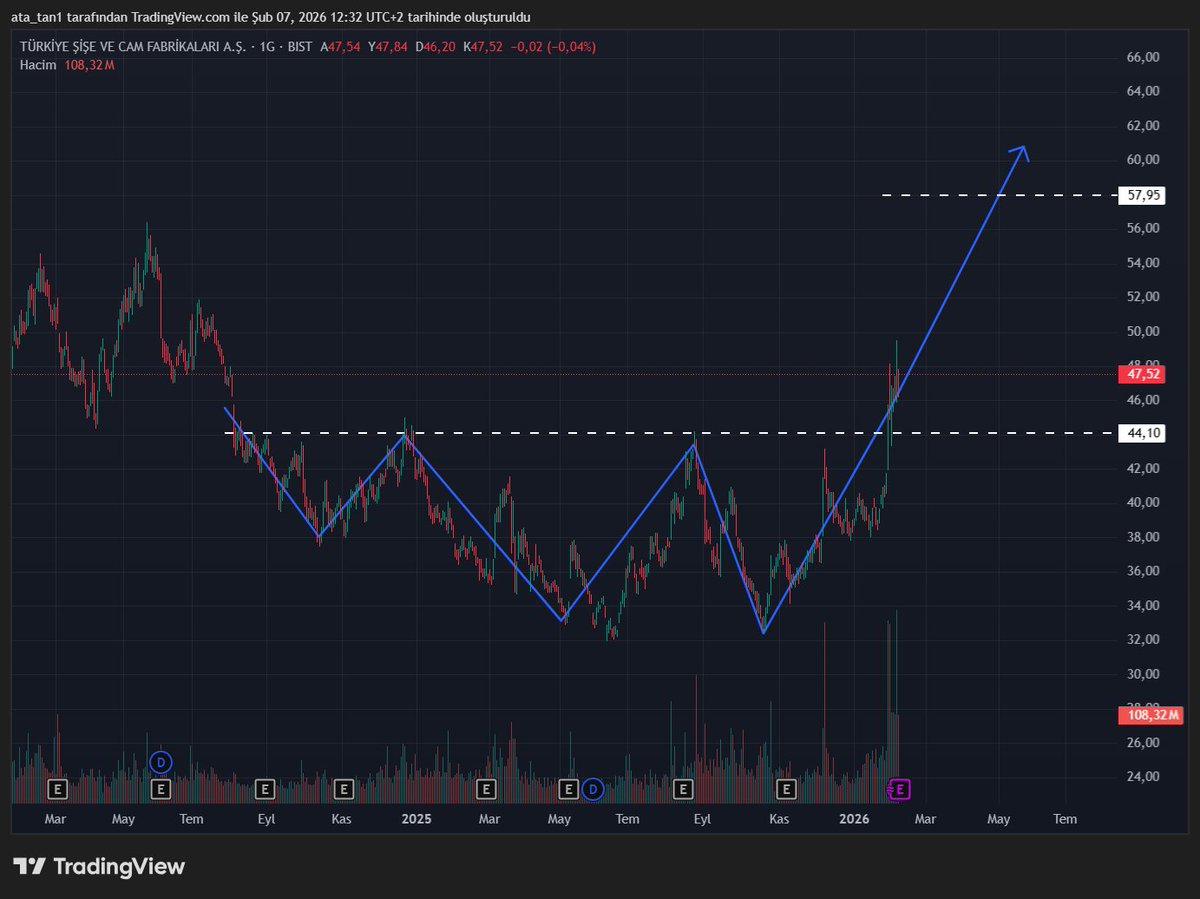The height and width of the screenshot is (899, 1200).
Task: Click the 66,00 price axis label
Action: click(x=1142, y=57)
